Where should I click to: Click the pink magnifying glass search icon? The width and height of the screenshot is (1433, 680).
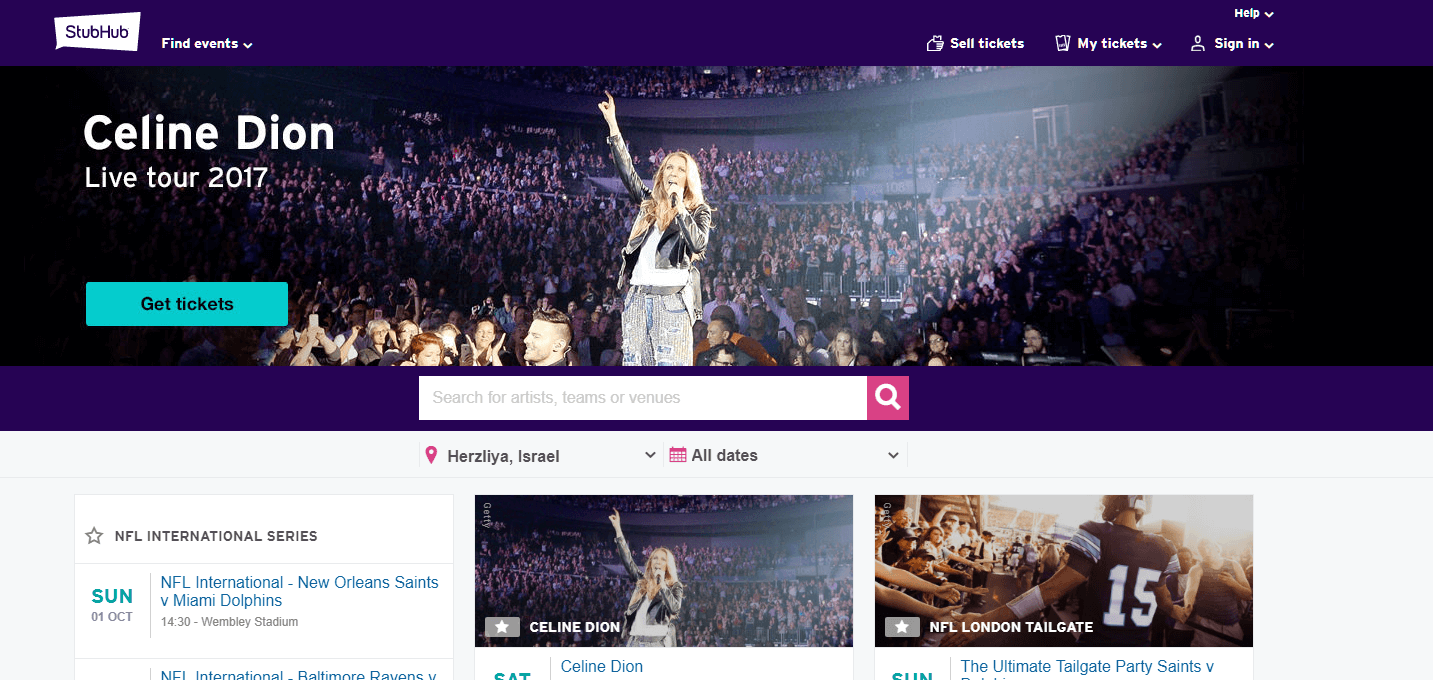point(887,397)
